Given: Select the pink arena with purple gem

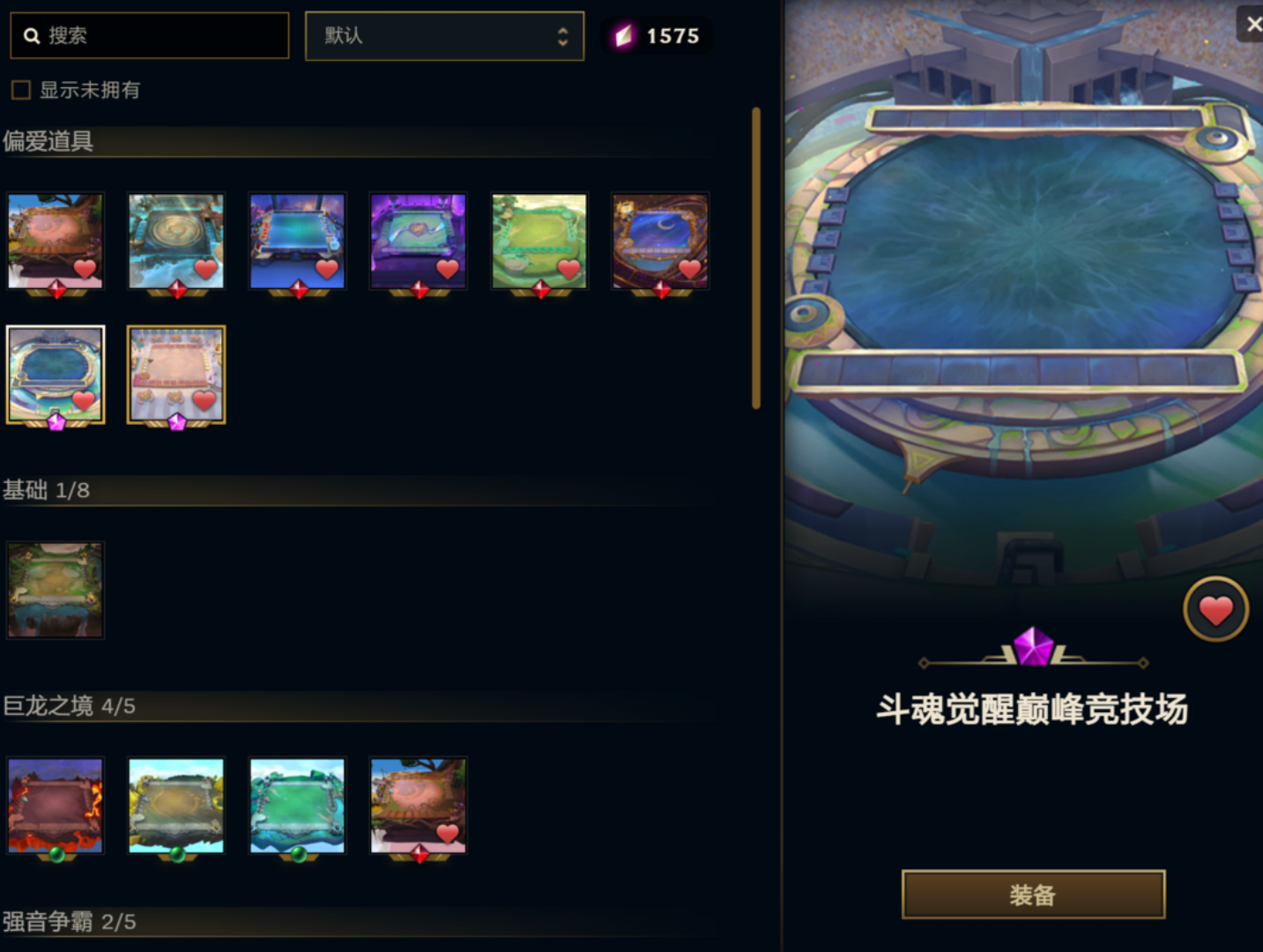Looking at the screenshot, I should [176, 375].
